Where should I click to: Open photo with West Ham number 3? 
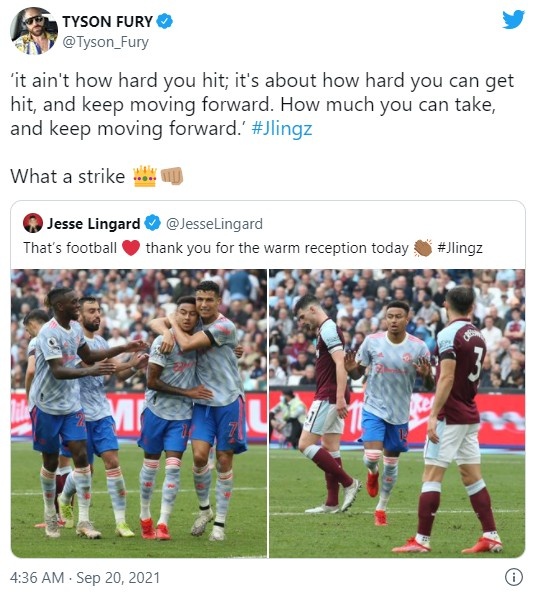point(397,413)
